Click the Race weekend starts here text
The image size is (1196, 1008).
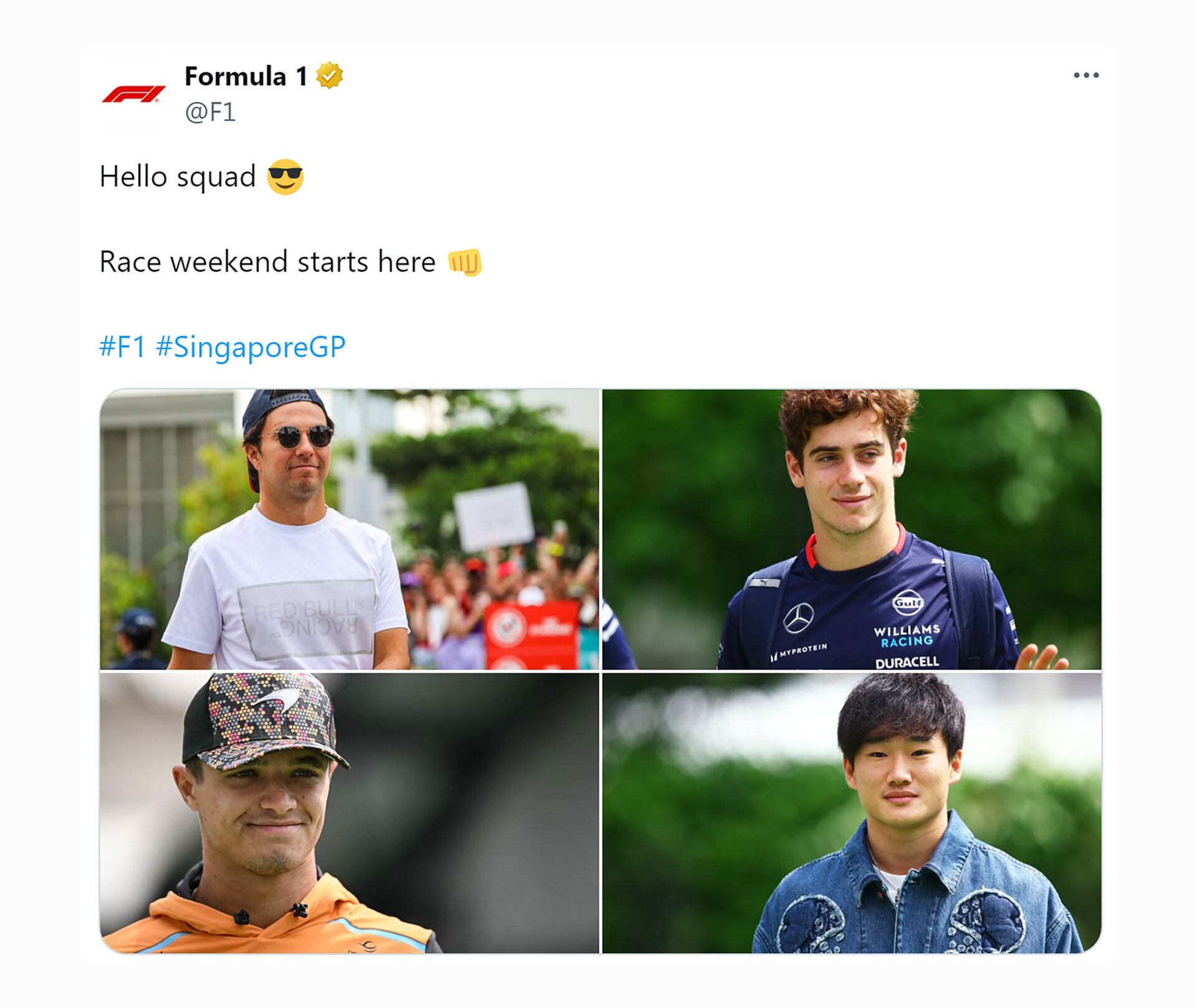[267, 262]
